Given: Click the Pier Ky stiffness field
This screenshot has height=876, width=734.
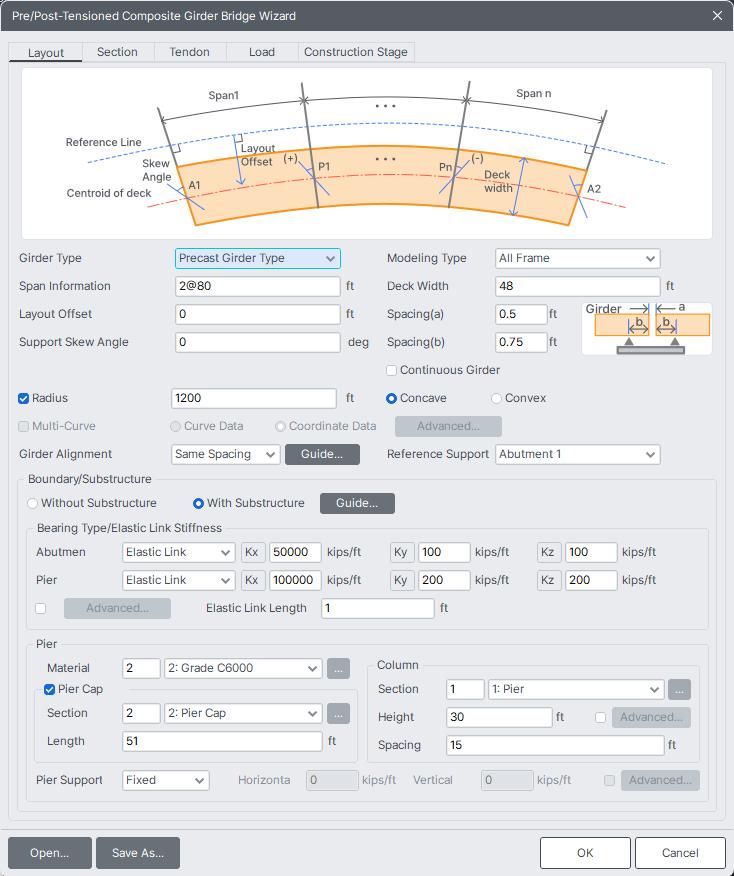Looking at the screenshot, I should tap(444, 580).
